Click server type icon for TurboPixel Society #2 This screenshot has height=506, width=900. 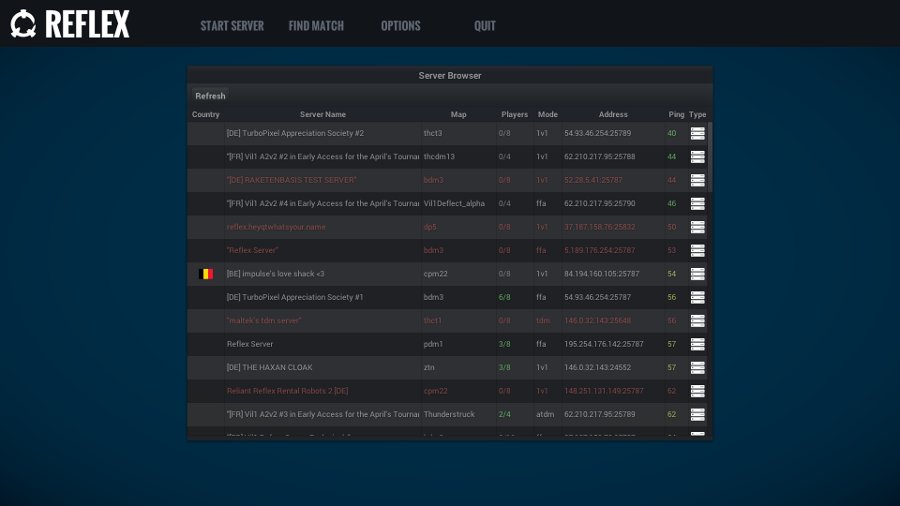click(697, 133)
